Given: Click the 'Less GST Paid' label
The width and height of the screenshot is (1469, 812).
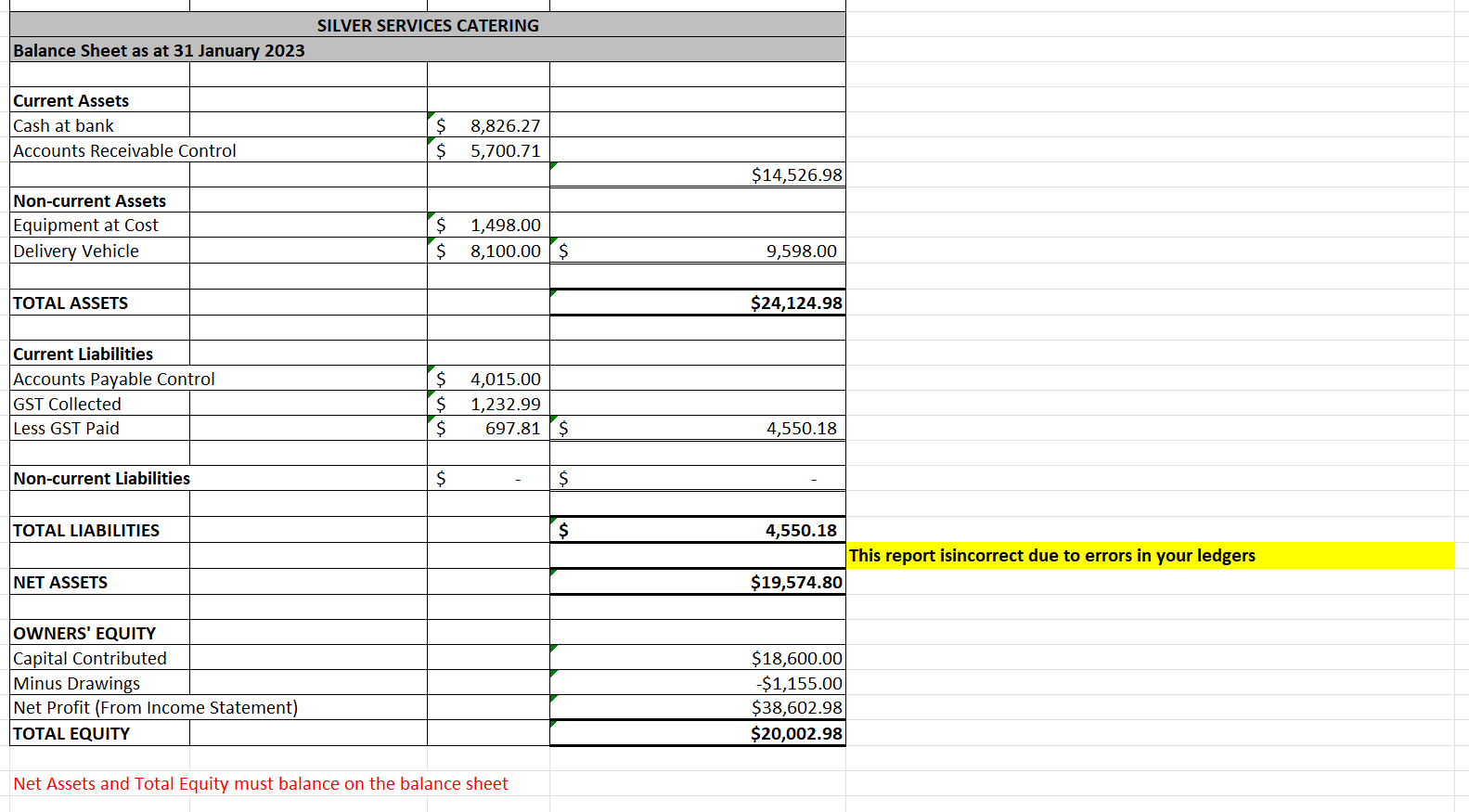Looking at the screenshot, I should pos(66,428).
